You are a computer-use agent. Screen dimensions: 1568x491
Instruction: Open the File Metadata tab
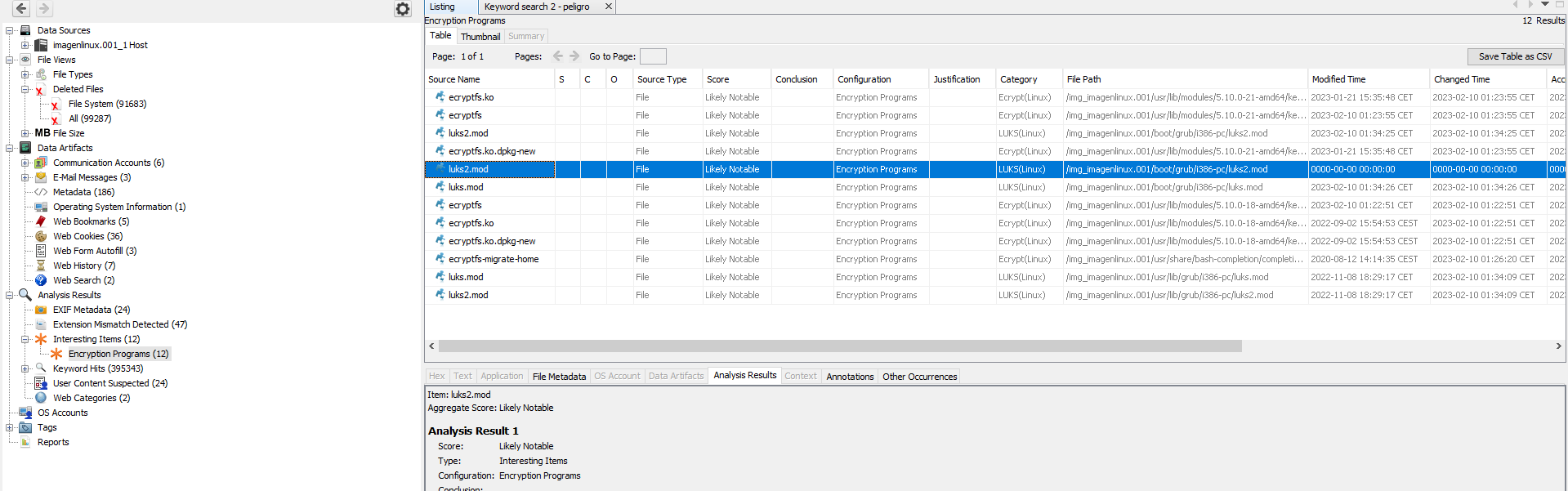click(559, 377)
